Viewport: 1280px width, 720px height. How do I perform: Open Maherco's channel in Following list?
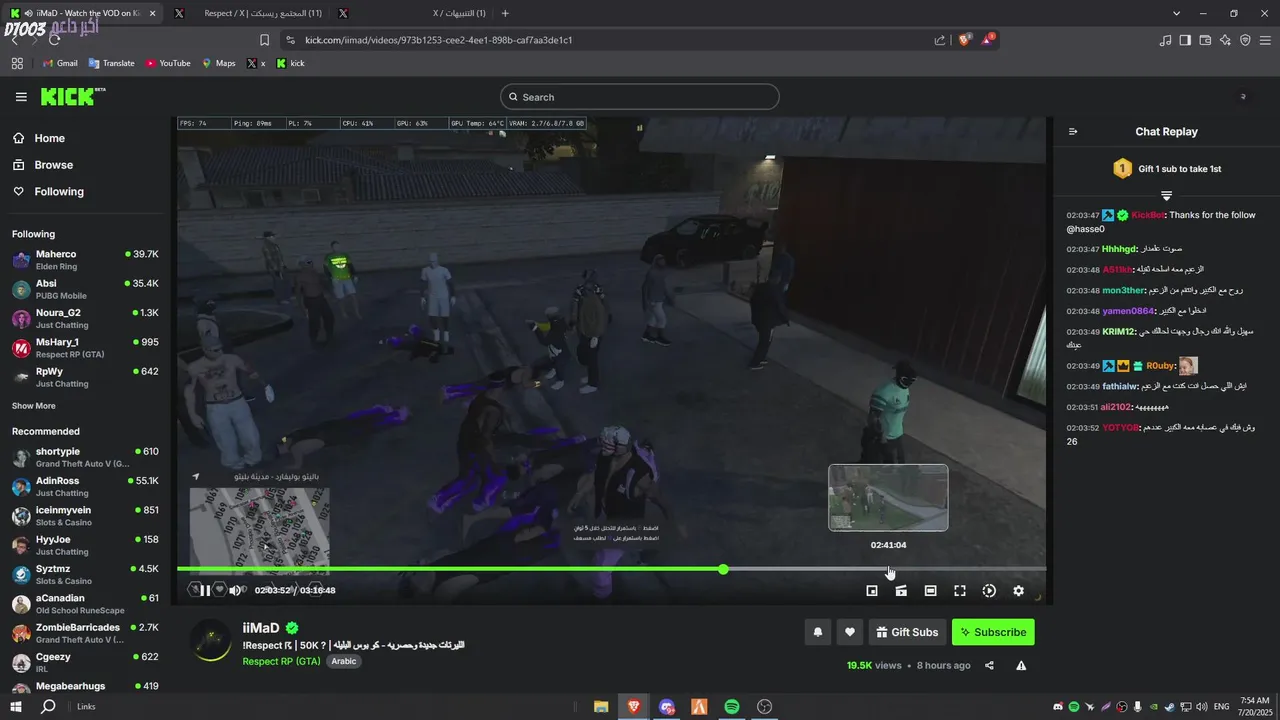pos(85,260)
